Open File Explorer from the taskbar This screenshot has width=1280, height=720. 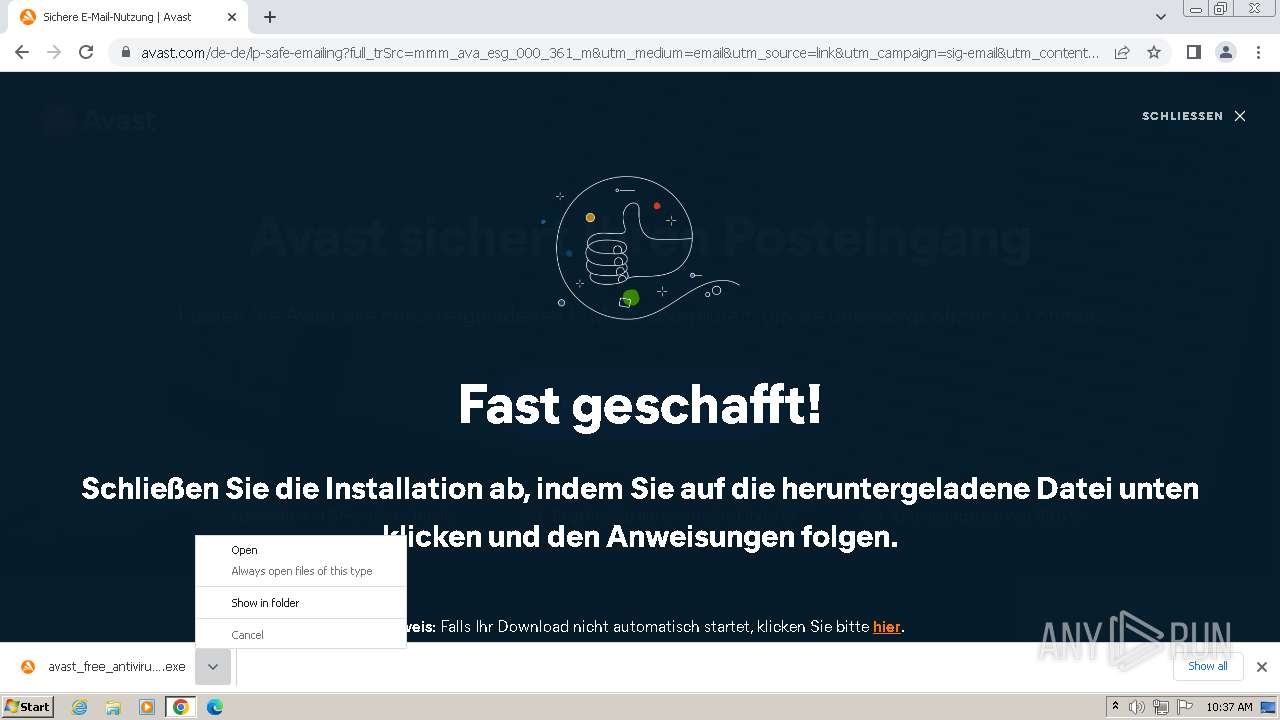point(113,707)
